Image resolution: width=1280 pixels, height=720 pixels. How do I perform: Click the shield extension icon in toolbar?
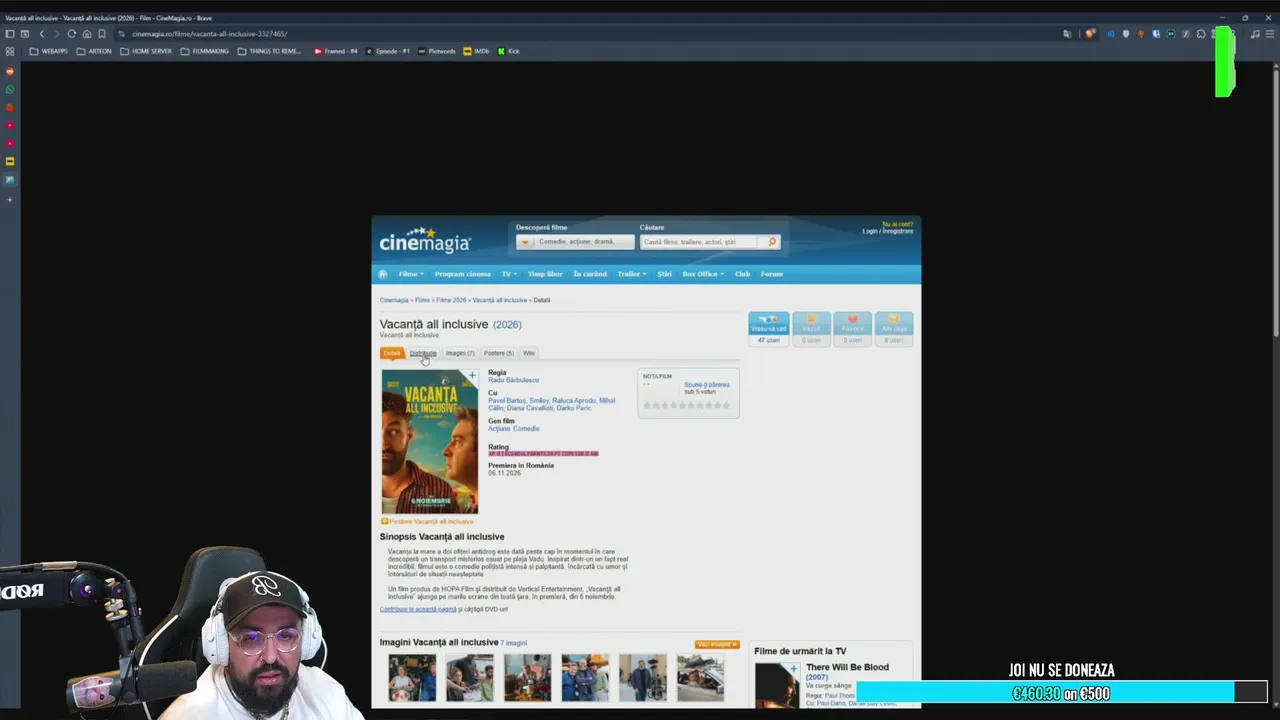(x=1126, y=34)
